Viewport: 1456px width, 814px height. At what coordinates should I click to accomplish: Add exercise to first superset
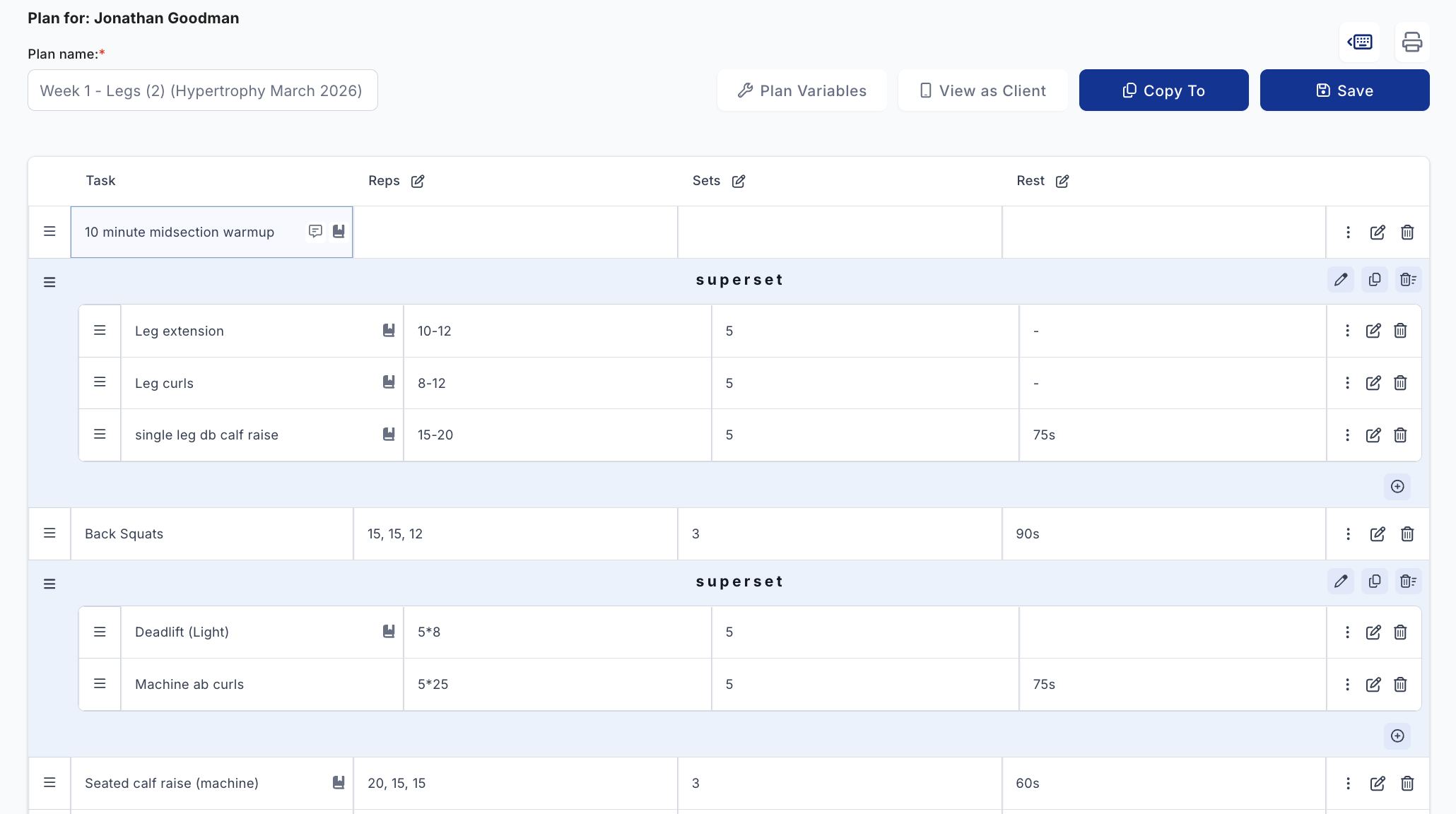(x=1397, y=486)
